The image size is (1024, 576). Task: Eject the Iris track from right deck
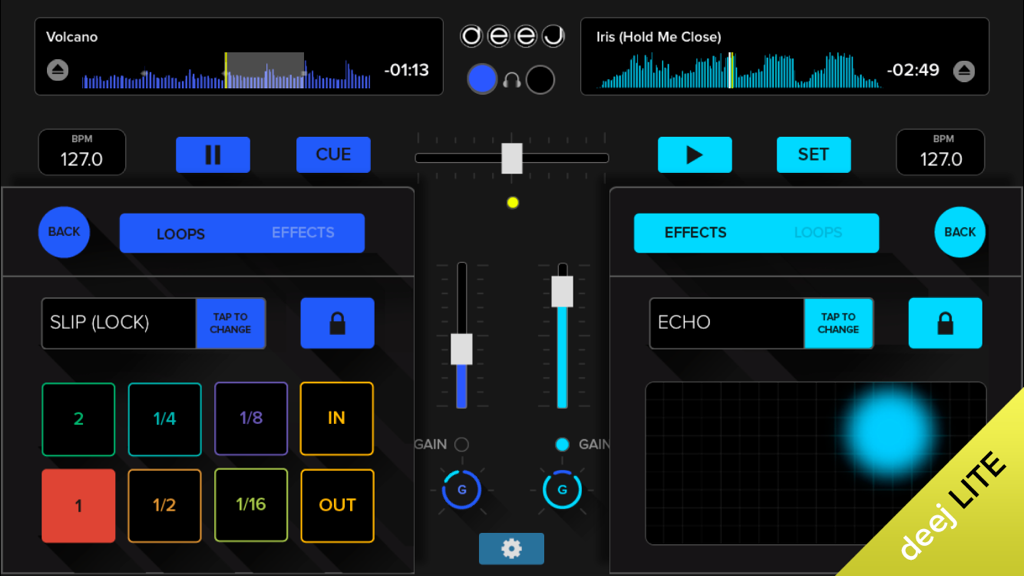[962, 70]
